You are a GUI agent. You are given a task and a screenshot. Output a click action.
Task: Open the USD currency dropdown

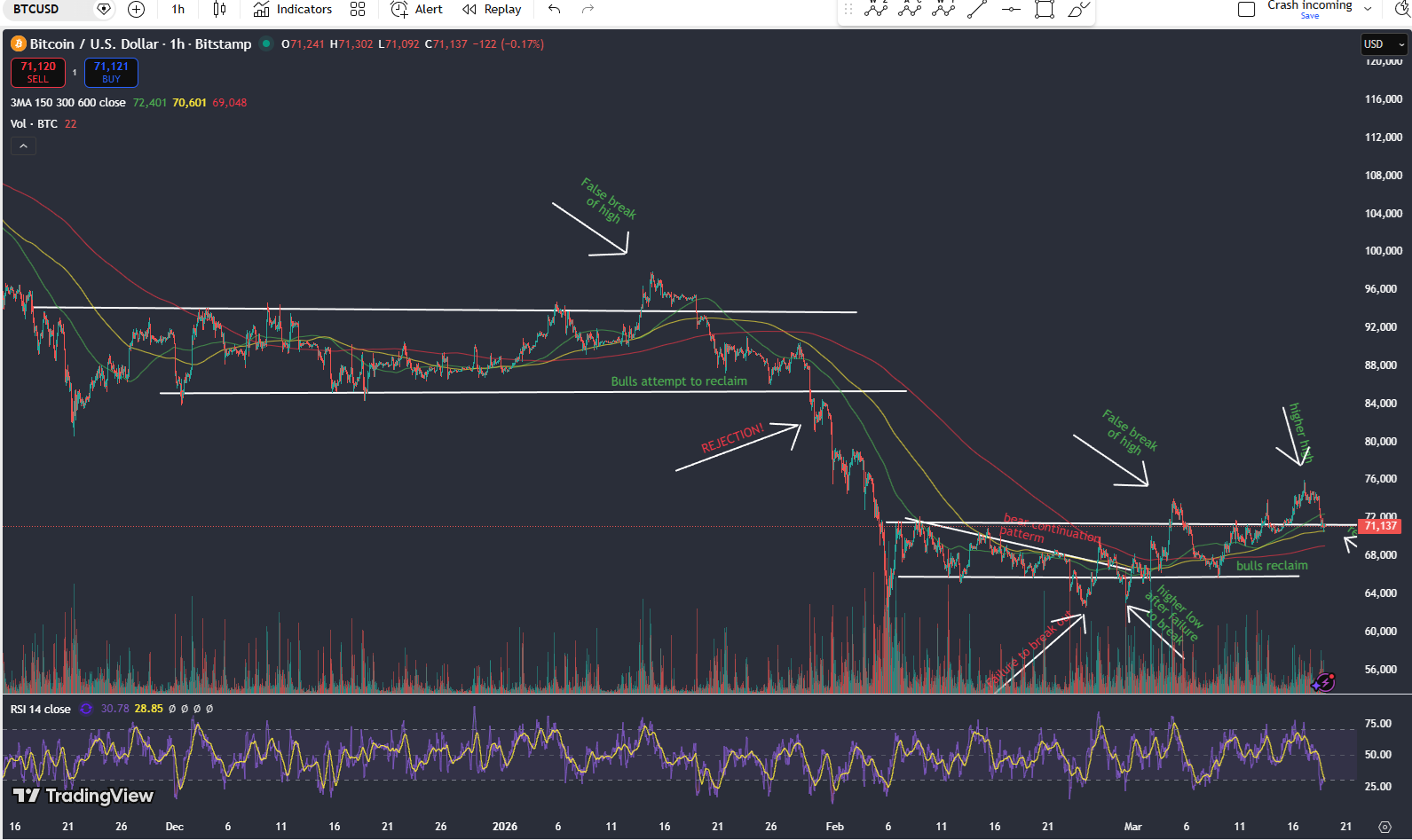coord(1384,44)
